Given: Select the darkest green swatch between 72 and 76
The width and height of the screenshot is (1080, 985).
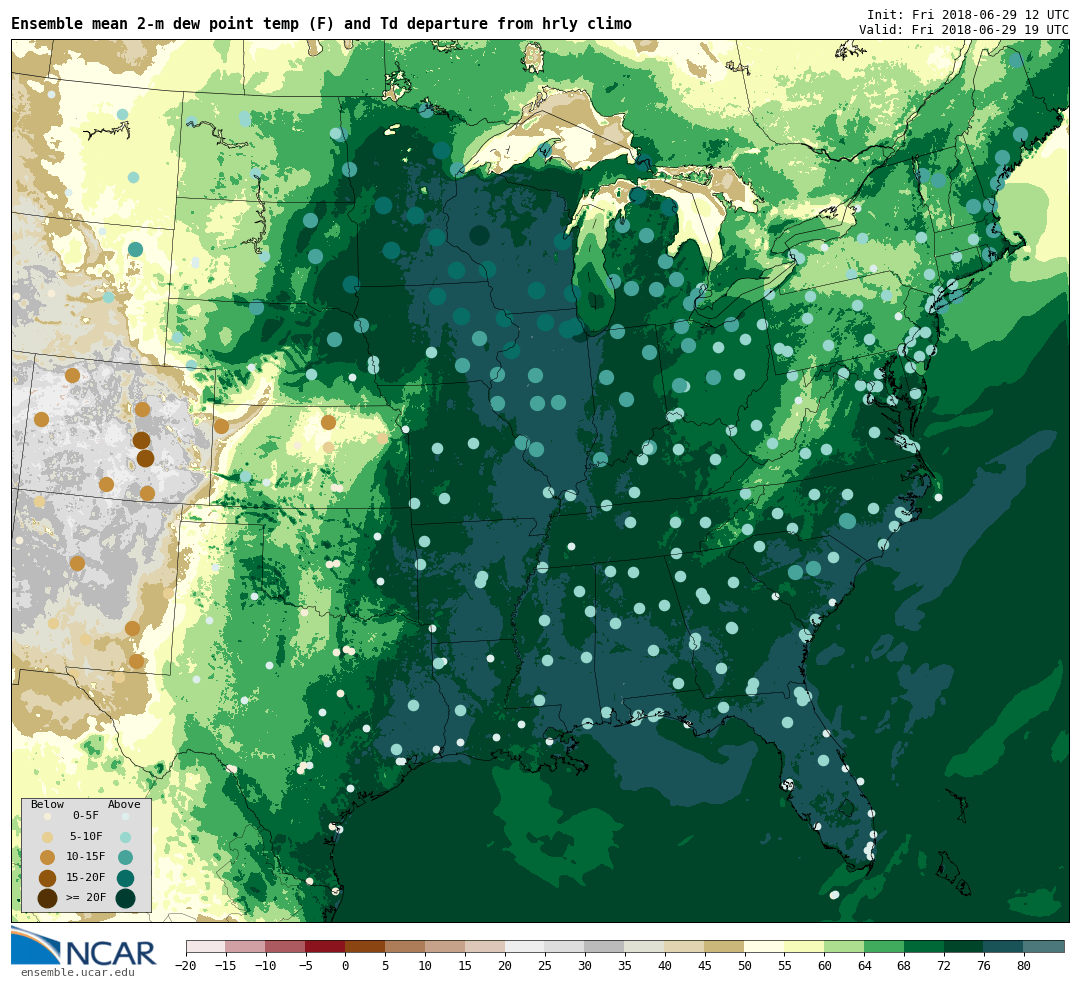Looking at the screenshot, I should [x=965, y=946].
